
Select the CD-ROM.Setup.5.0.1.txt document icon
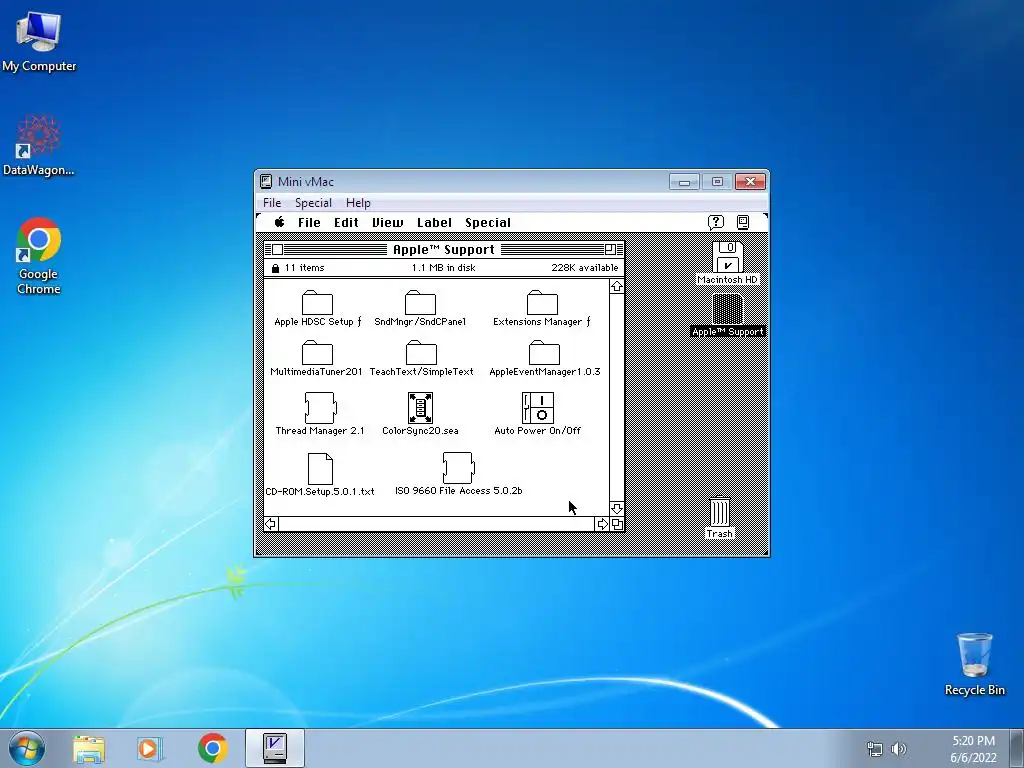click(320, 469)
